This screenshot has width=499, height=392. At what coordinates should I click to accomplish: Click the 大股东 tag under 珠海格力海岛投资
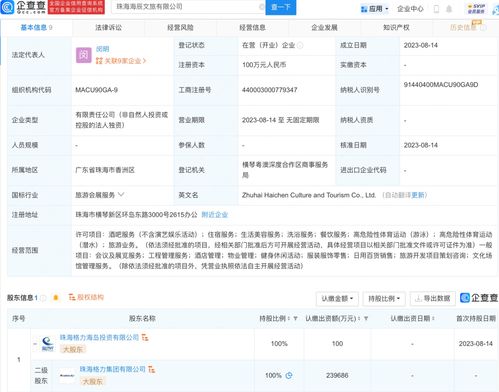click(73, 349)
